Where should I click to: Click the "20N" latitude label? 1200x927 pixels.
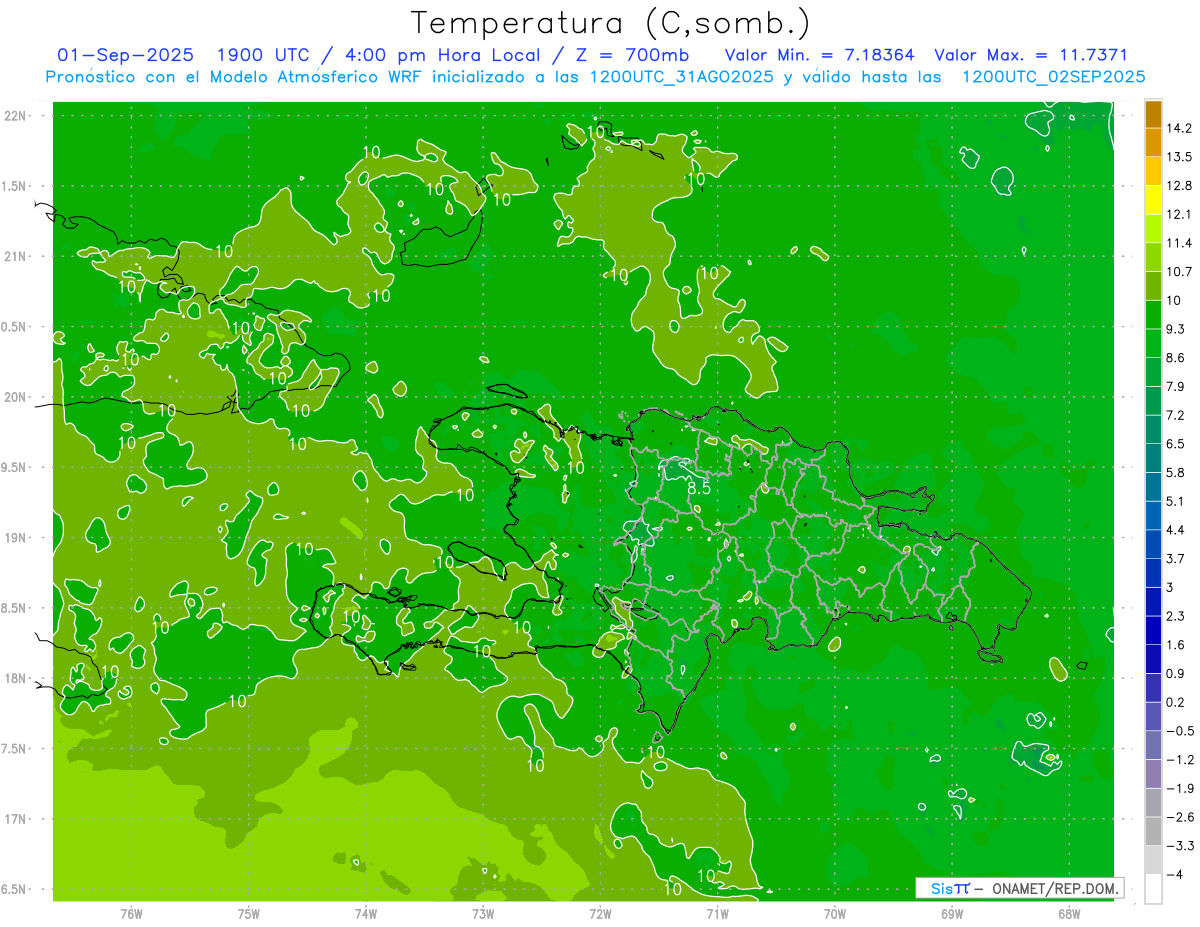coord(17,398)
